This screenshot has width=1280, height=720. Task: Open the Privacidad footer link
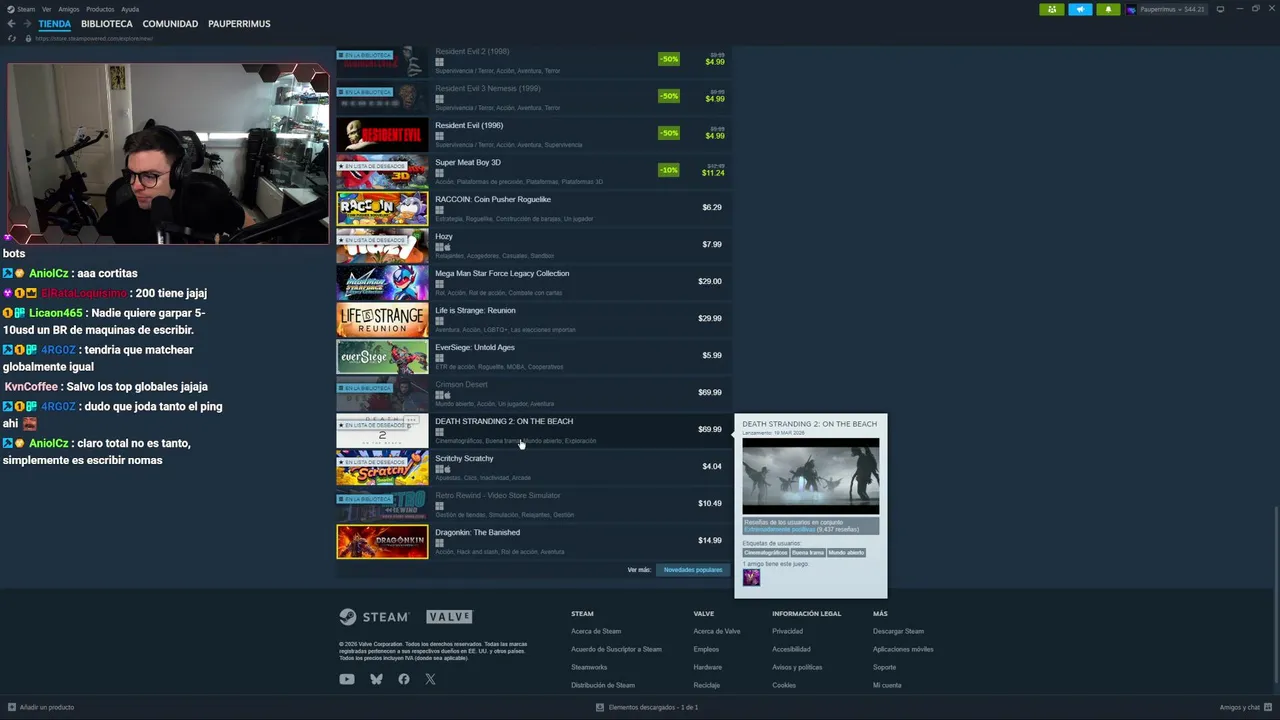coord(787,631)
